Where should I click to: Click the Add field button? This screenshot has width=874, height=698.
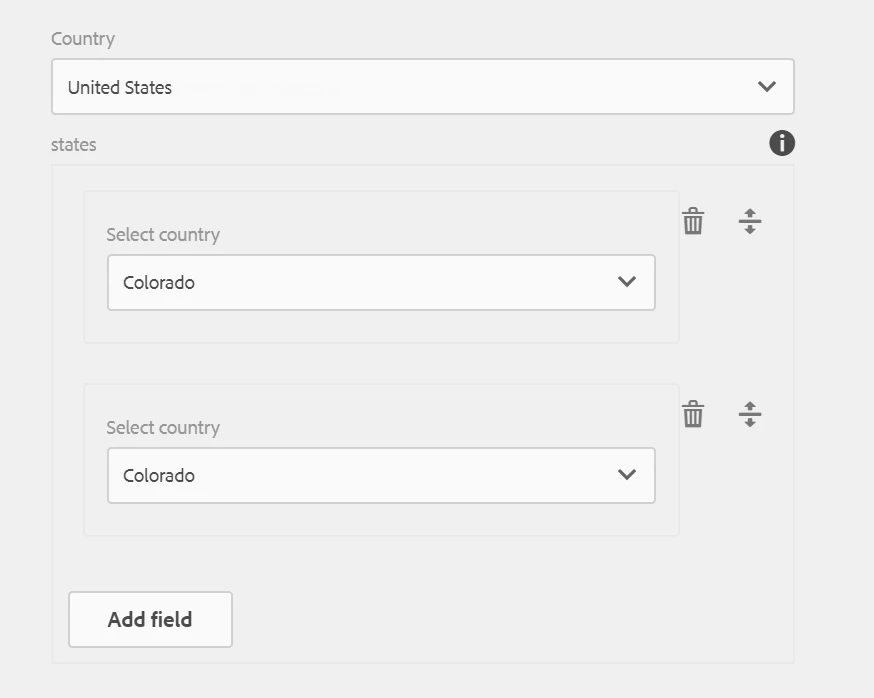tap(150, 619)
